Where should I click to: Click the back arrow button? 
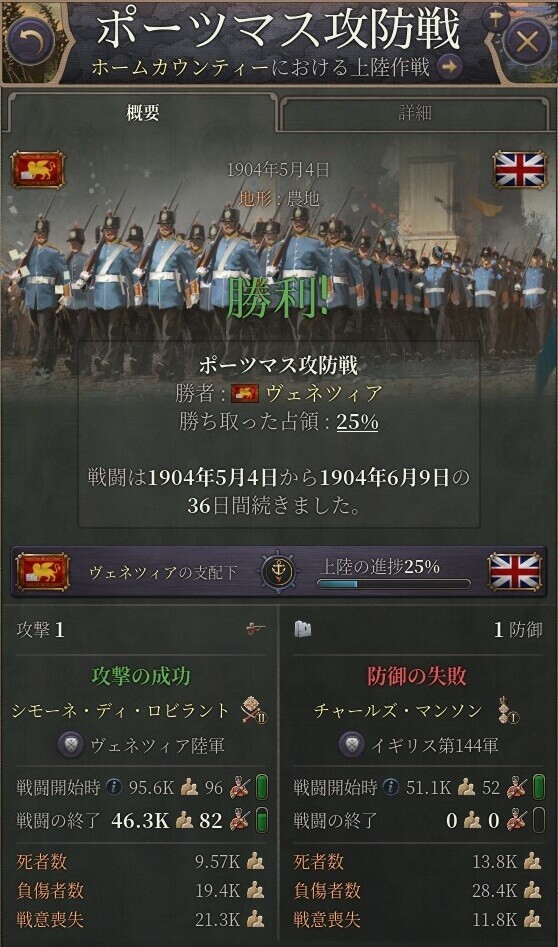31,41
